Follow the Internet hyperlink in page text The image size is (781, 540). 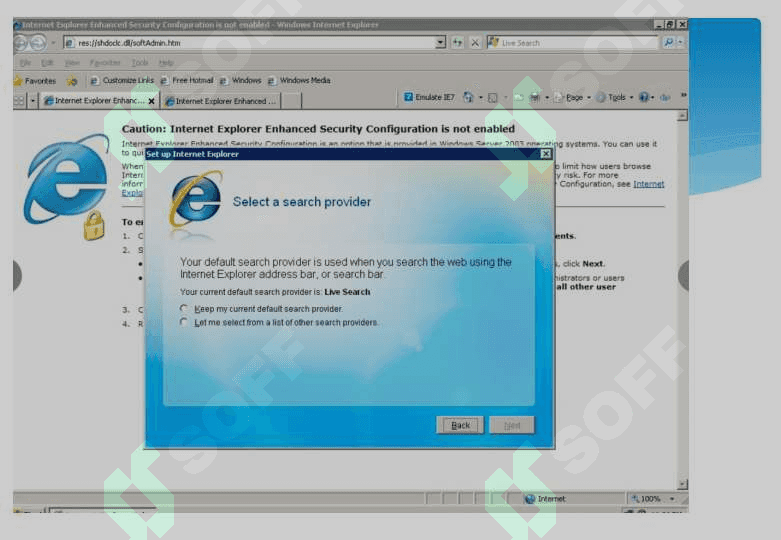coord(649,184)
